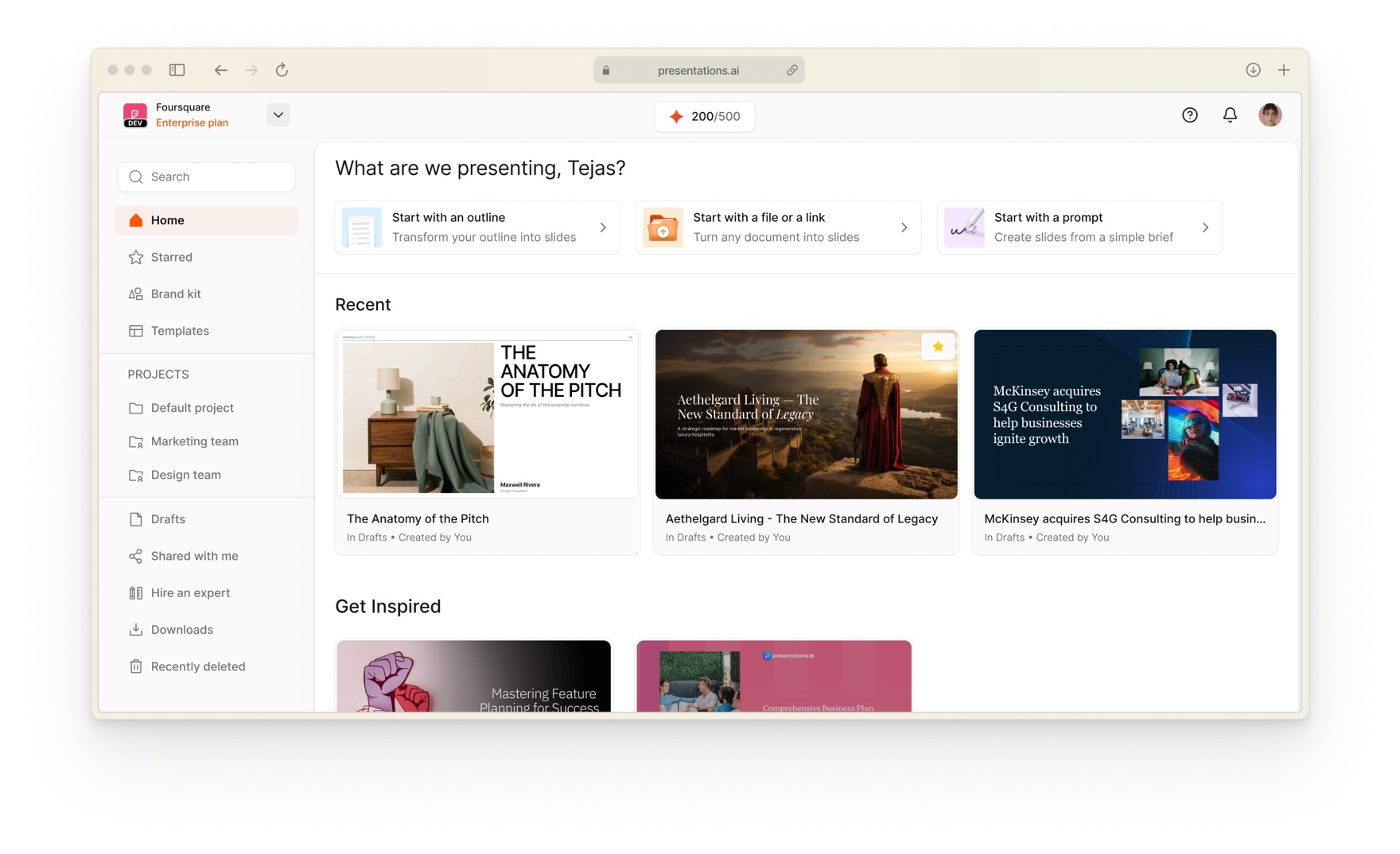Open Comprehensive Business Plan template

point(774,676)
